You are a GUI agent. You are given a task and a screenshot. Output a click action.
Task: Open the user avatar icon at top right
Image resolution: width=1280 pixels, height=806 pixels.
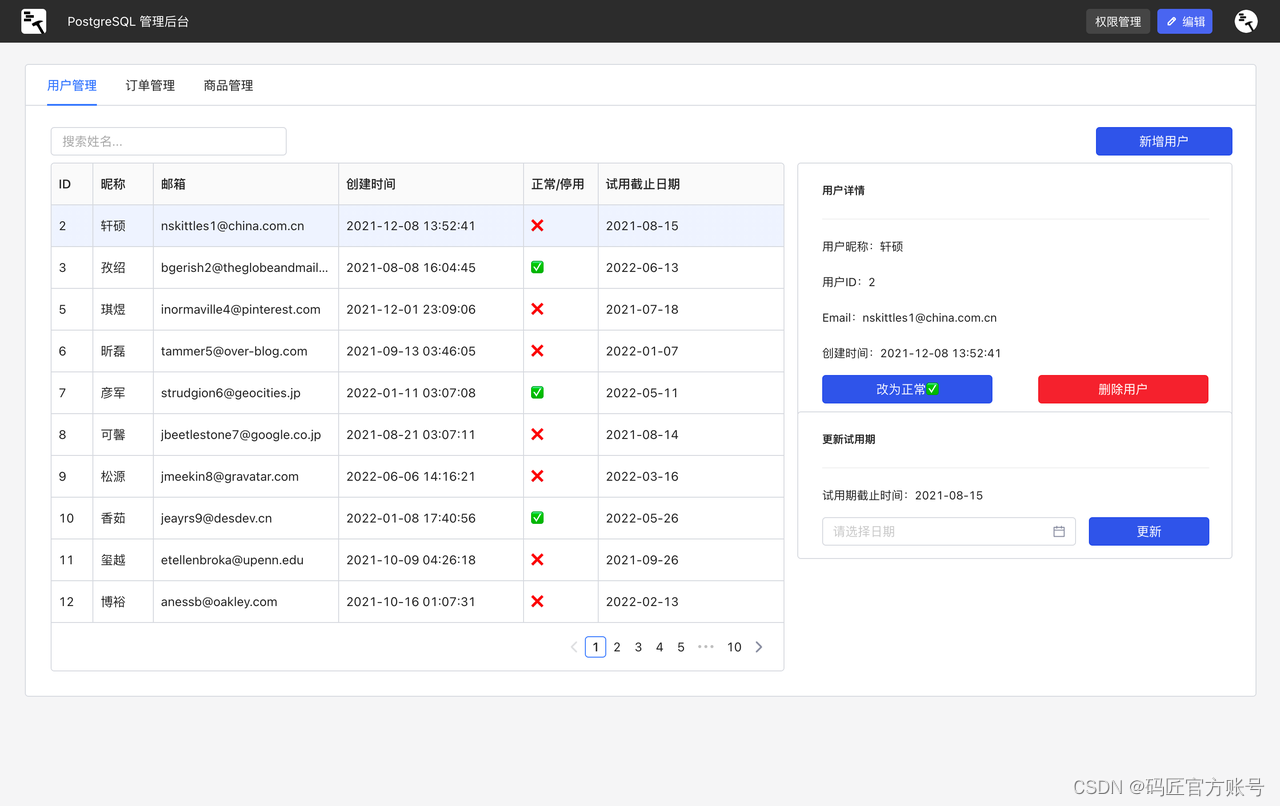1245,21
